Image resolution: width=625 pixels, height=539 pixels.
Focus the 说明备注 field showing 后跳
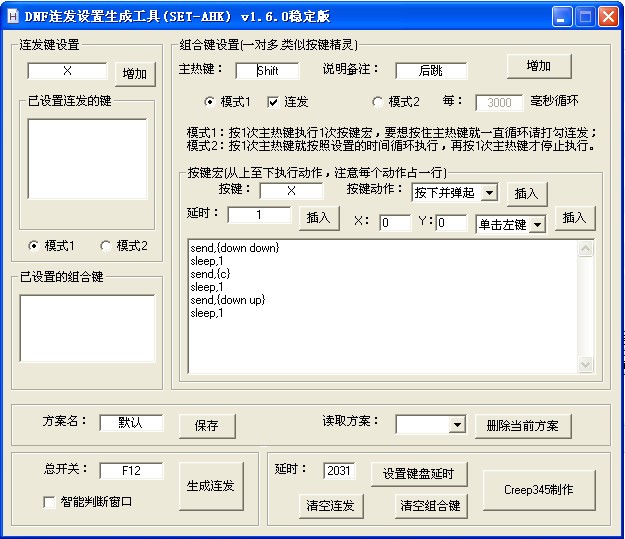click(430, 71)
